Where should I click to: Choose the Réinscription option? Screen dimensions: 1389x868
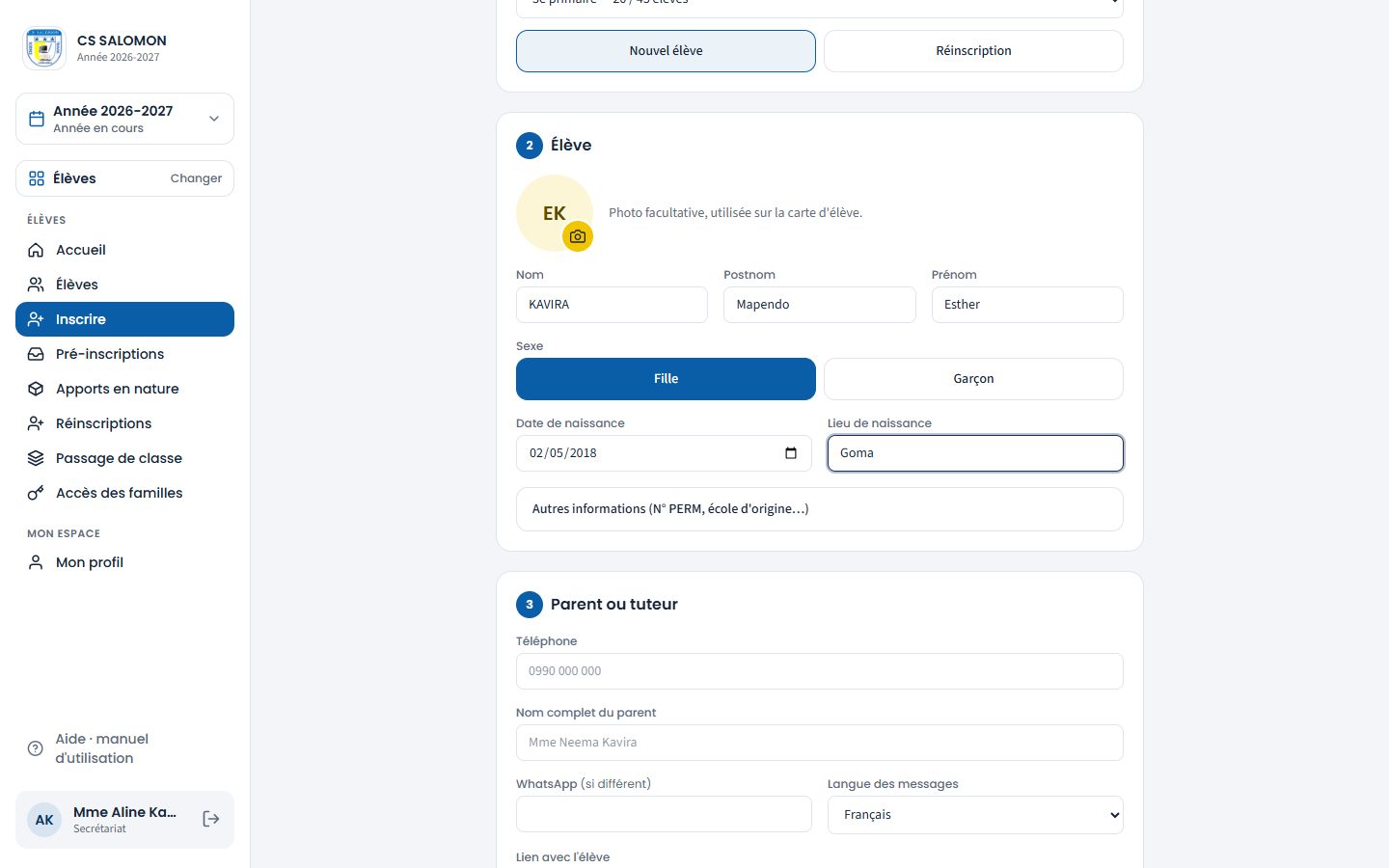(973, 51)
